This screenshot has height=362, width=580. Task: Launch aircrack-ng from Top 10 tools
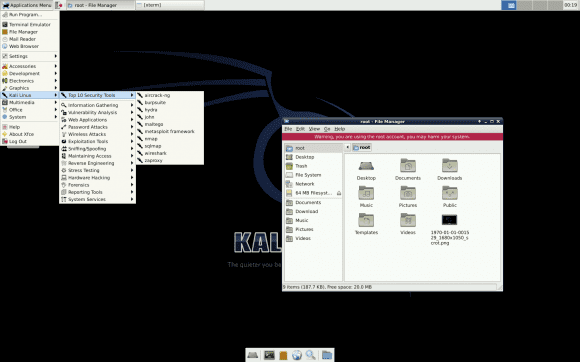point(170,95)
